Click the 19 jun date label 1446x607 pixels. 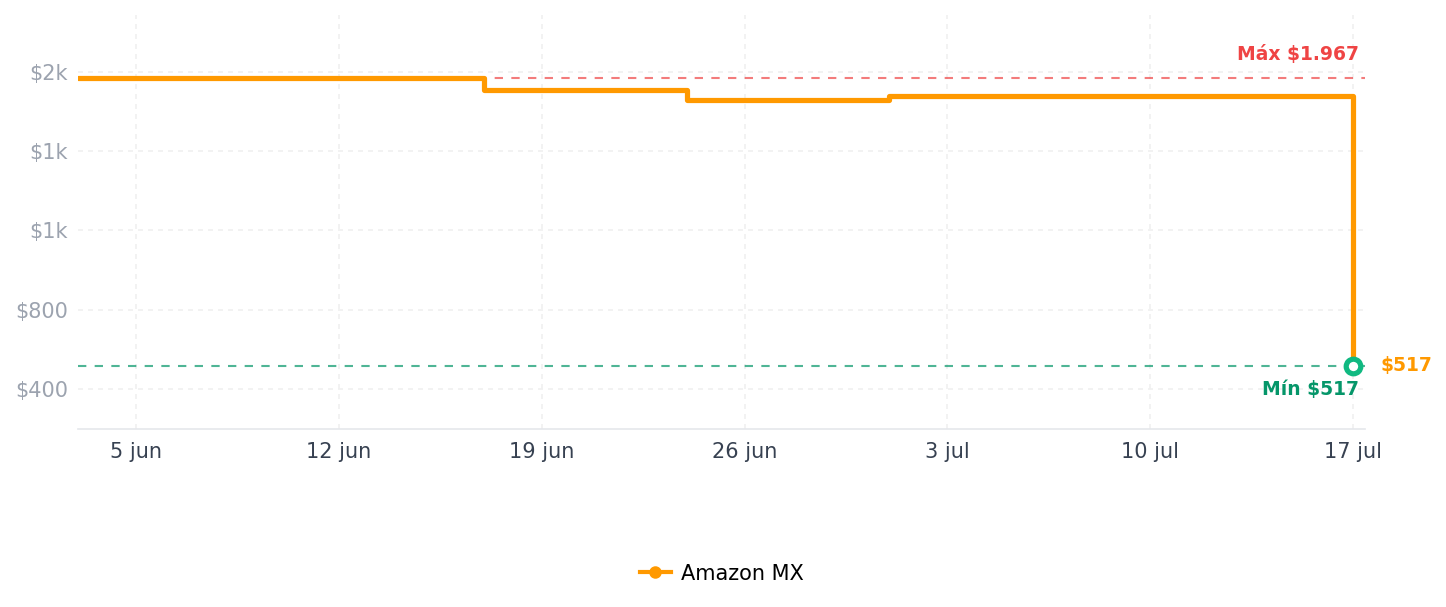tap(541, 451)
